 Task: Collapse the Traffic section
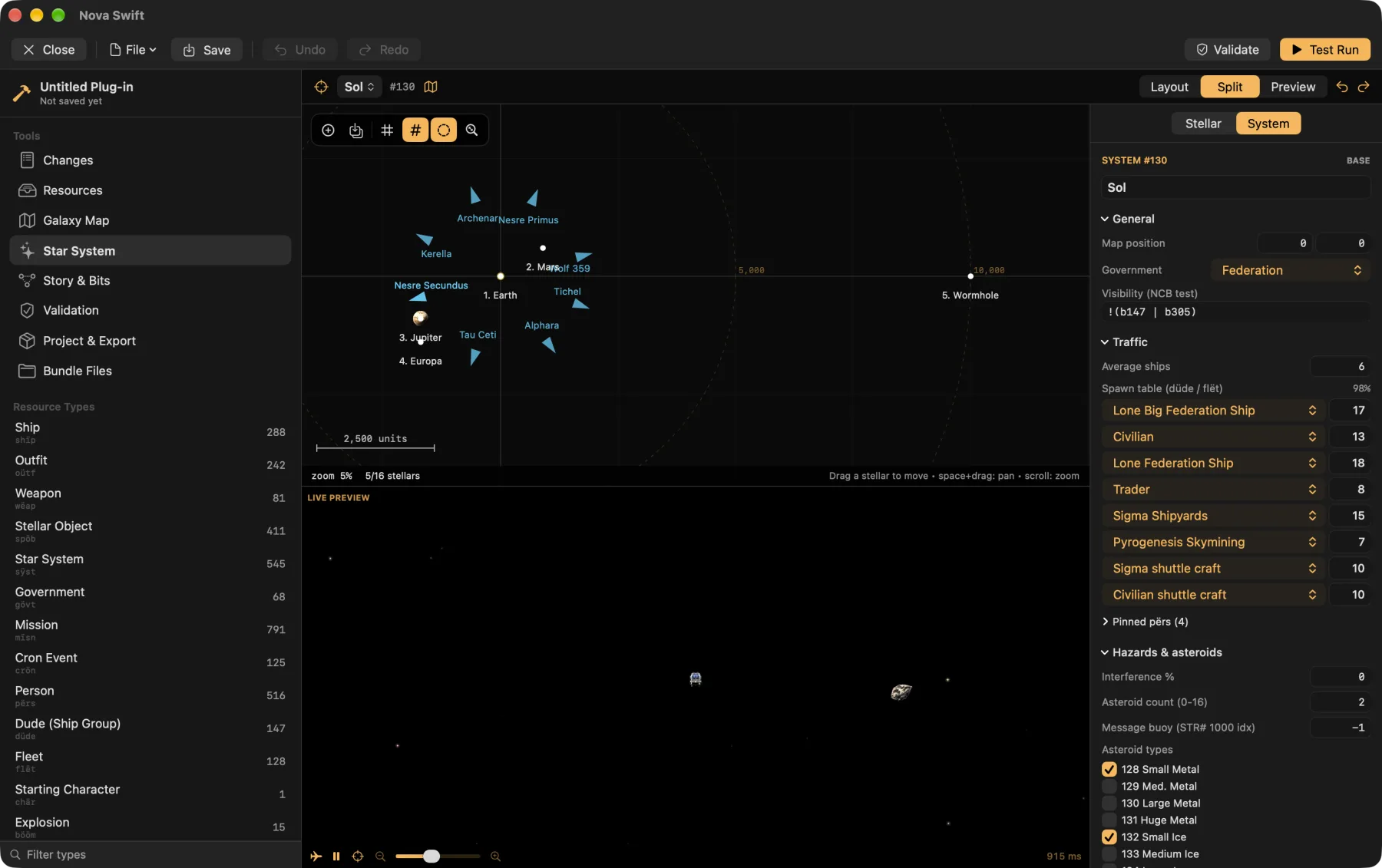point(1125,342)
